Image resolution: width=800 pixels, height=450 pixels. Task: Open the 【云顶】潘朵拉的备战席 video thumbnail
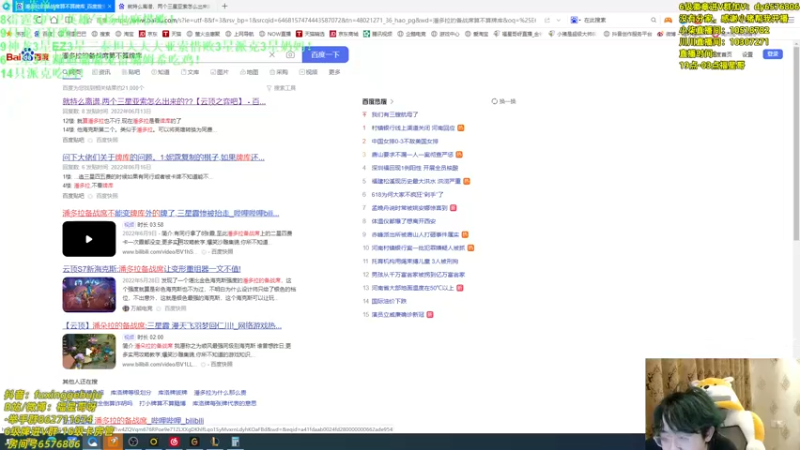tap(89, 351)
